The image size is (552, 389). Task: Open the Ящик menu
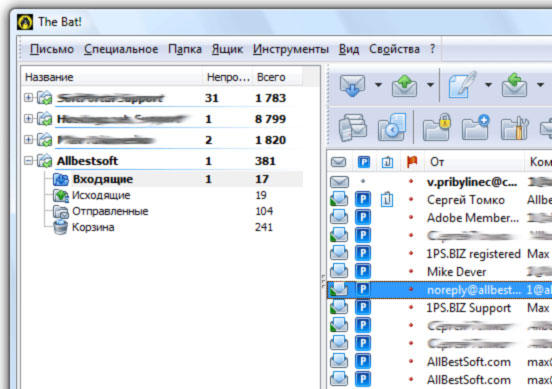point(227,49)
